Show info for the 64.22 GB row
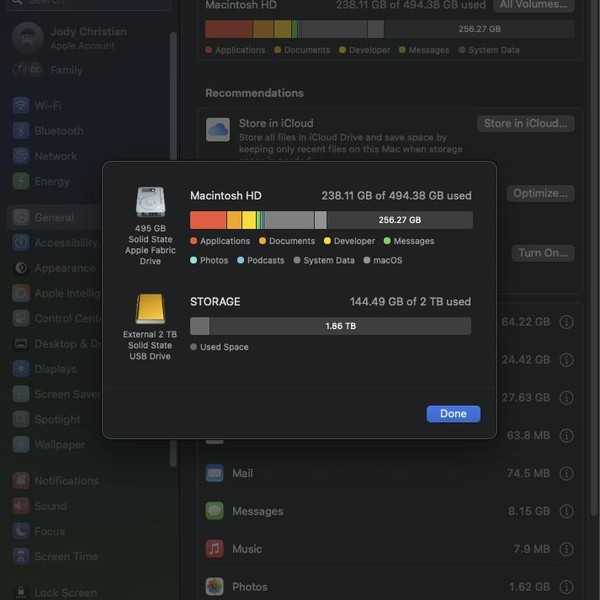 [566, 322]
